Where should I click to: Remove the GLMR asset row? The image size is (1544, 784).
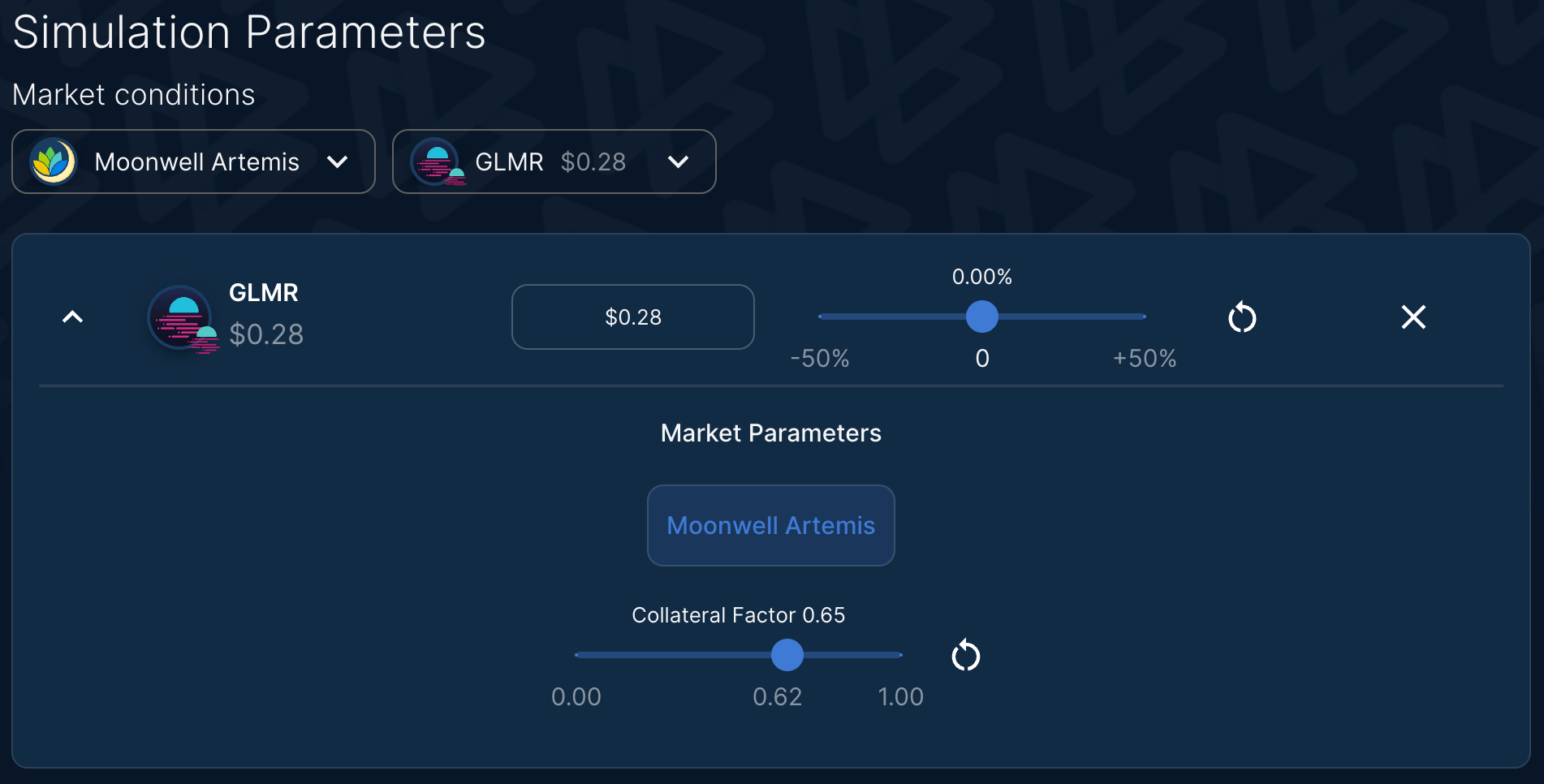tap(1413, 317)
